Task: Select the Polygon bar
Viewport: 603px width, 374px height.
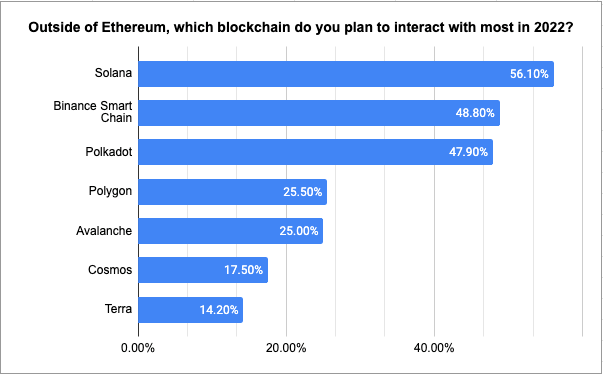Action: coord(233,192)
